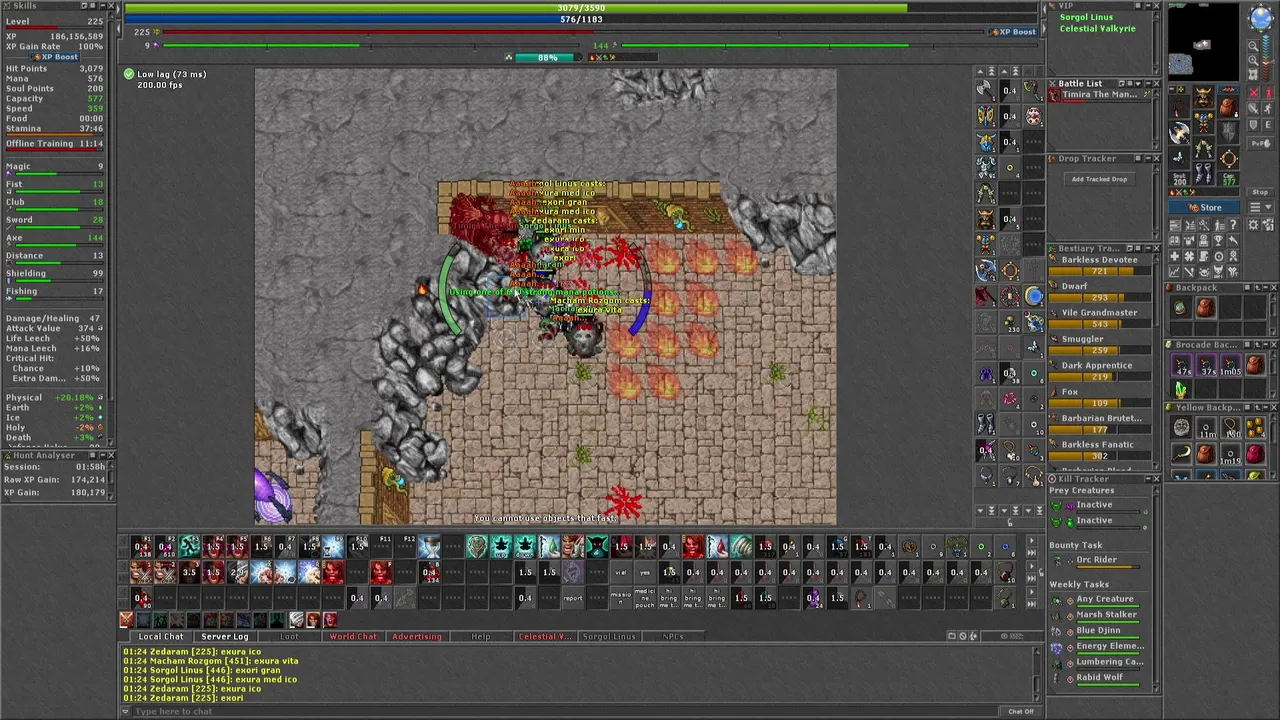1280x720 pixels.
Task: Click Marsh Stalker weekly task
Action: coord(1099,615)
